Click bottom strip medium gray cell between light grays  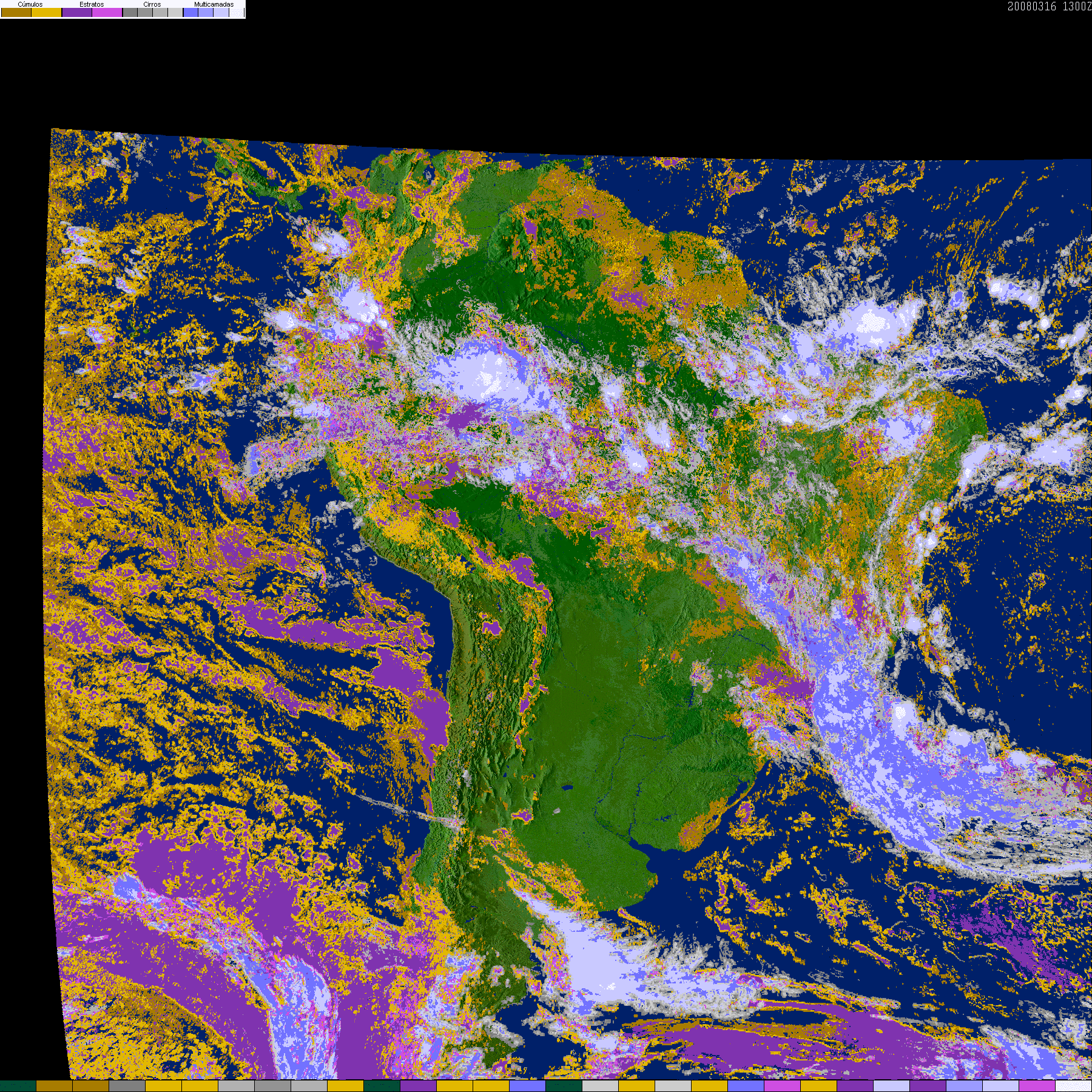pyautogui.click(x=273, y=1086)
